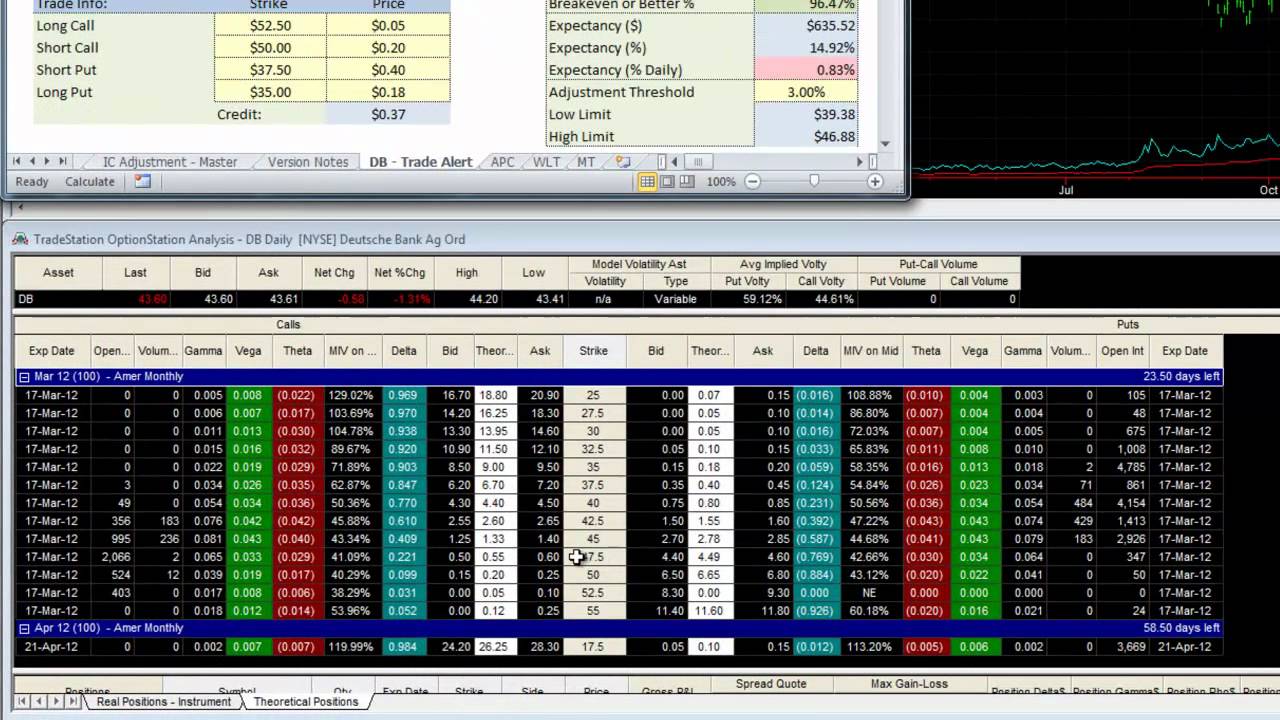Click the 17.5 strike cell in Apr group
Image resolution: width=1280 pixels, height=720 pixels.
(x=593, y=647)
